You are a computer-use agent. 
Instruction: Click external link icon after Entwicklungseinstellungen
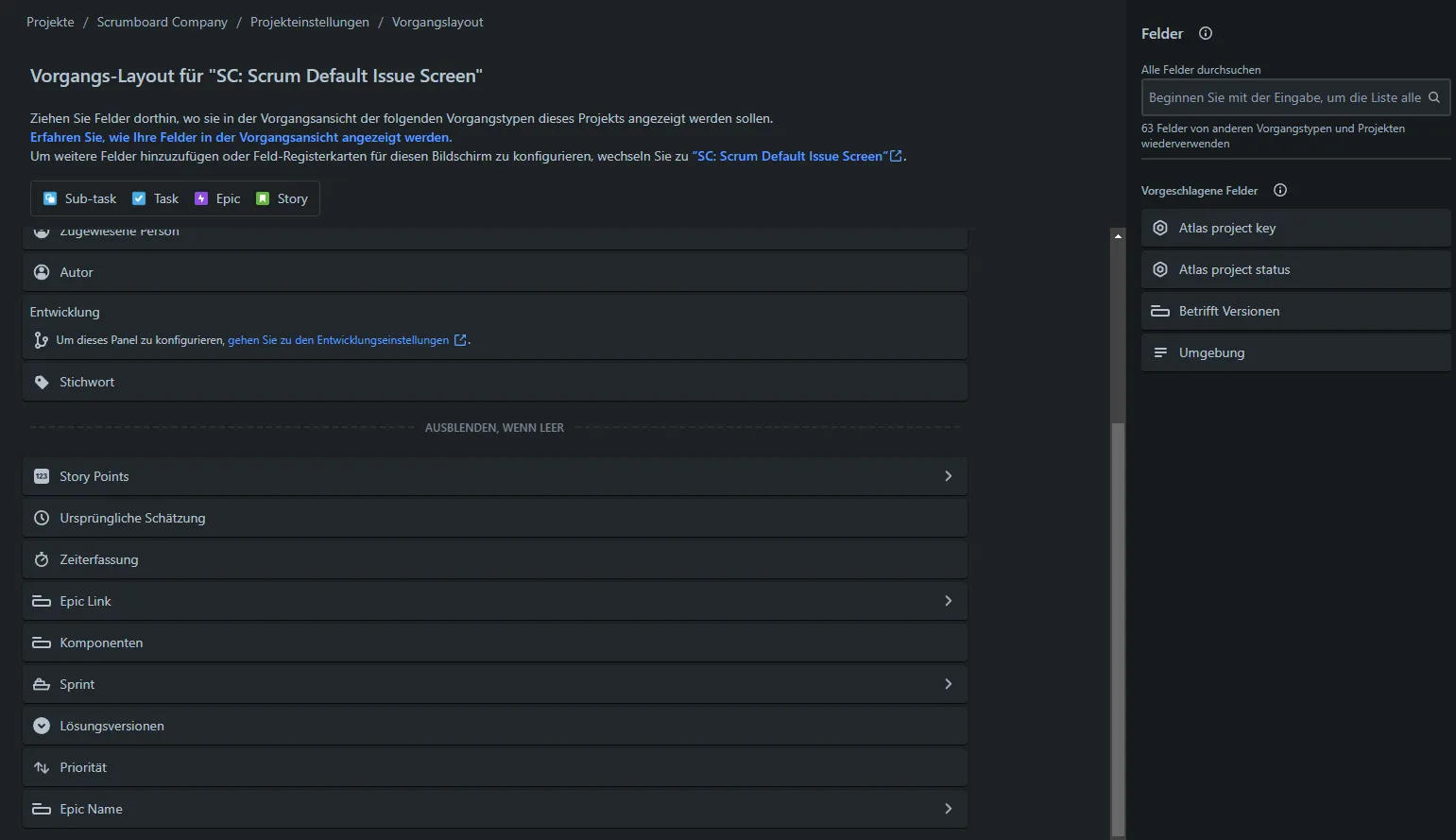click(x=460, y=340)
